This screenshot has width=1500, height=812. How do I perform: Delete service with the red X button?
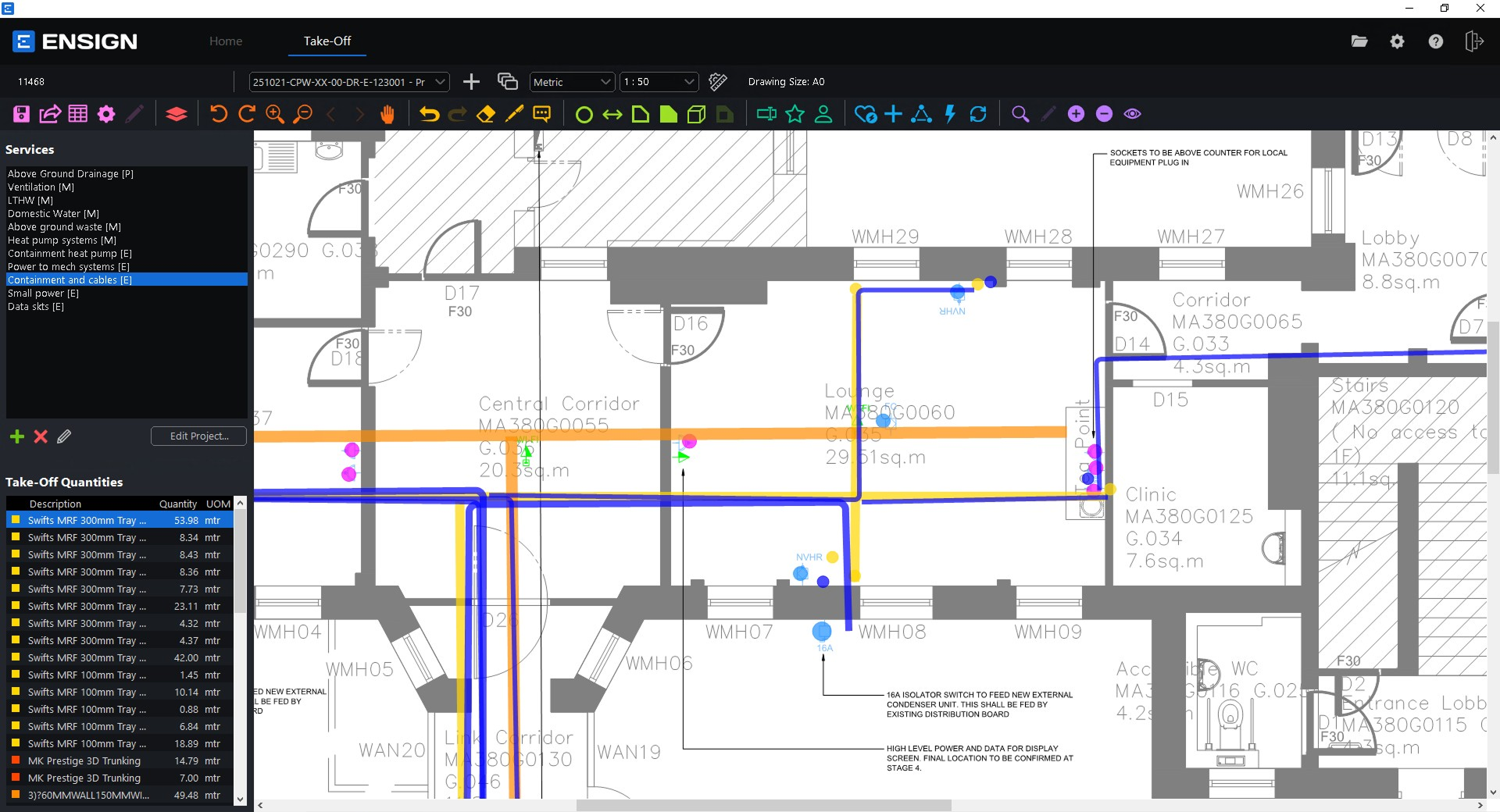tap(41, 436)
